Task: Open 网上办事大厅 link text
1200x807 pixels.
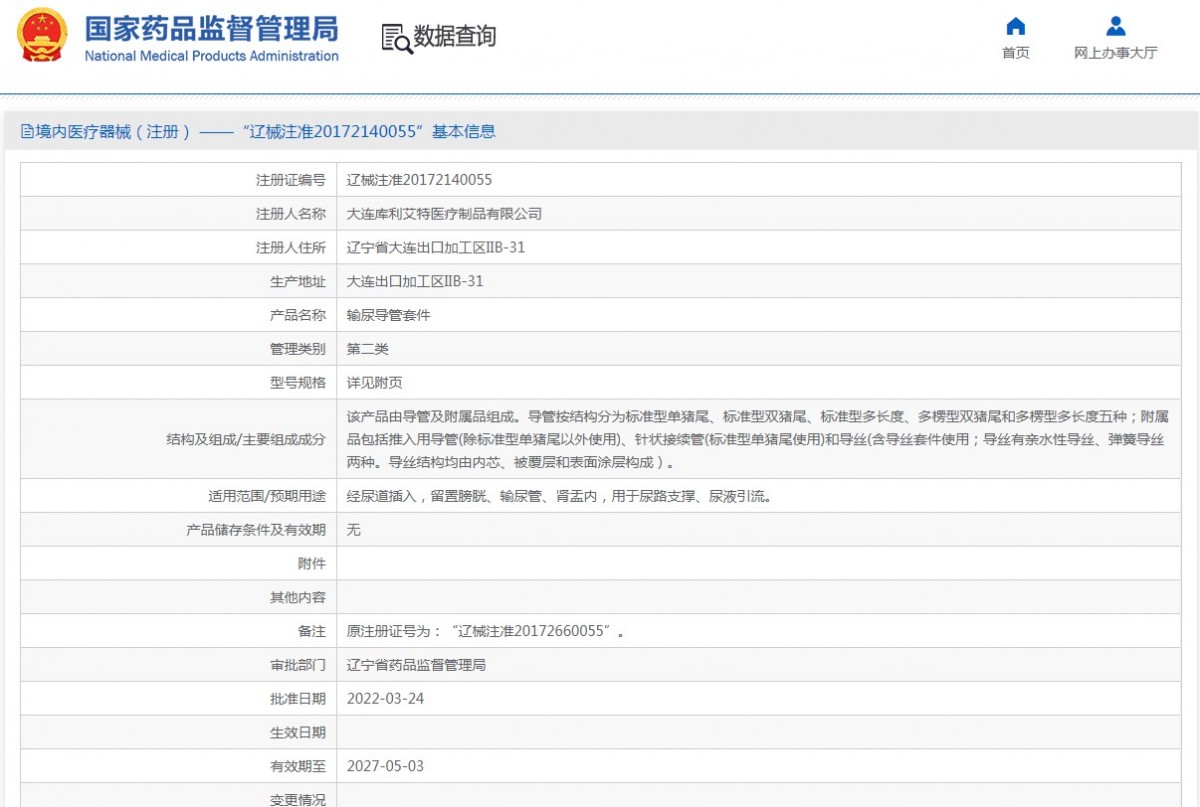Action: (1116, 53)
